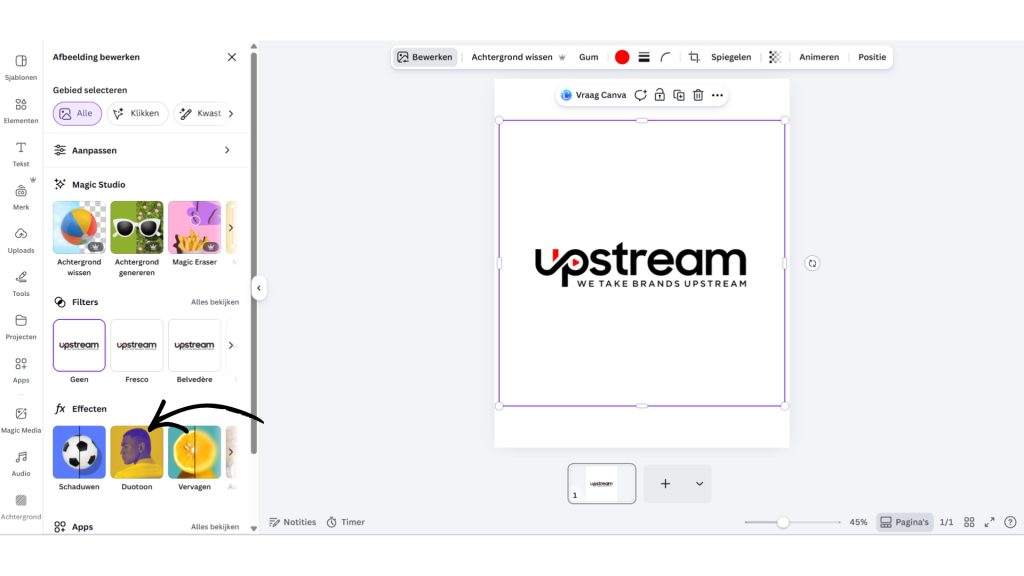Screen dimensions: 1024x576
Task: Open dropdown next to add page button
Action: point(699,484)
